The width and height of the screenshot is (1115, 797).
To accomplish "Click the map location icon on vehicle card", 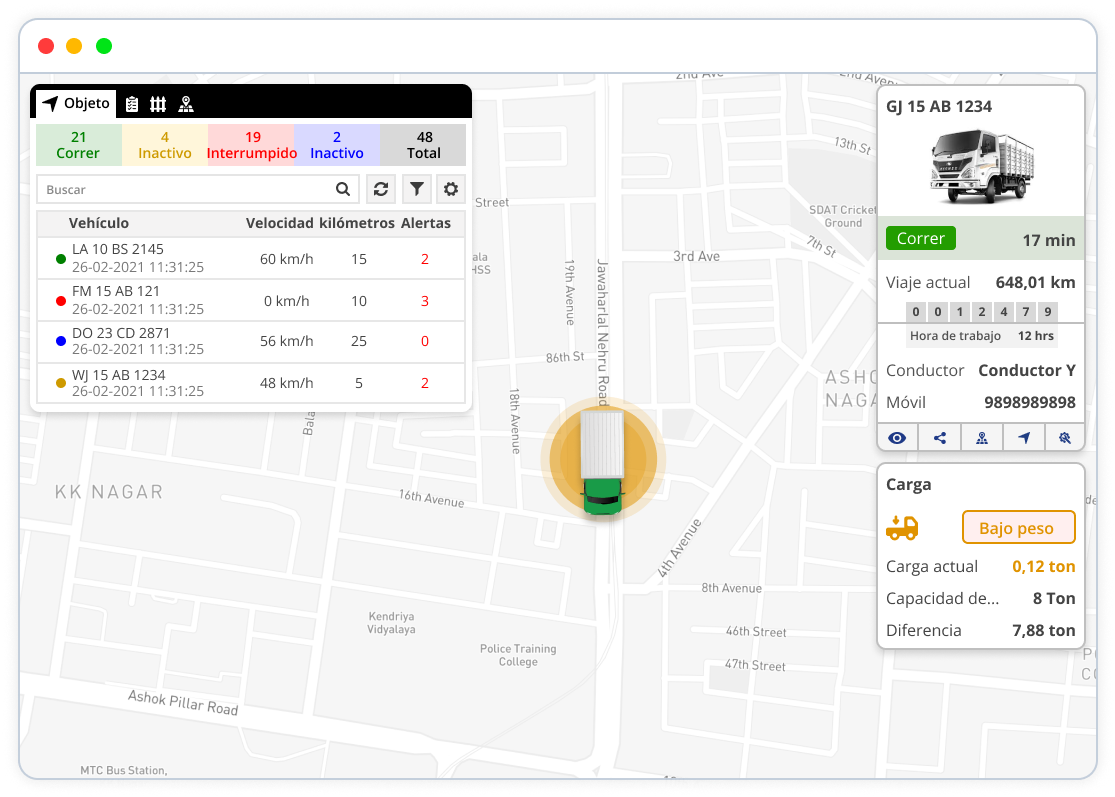I will (981, 437).
